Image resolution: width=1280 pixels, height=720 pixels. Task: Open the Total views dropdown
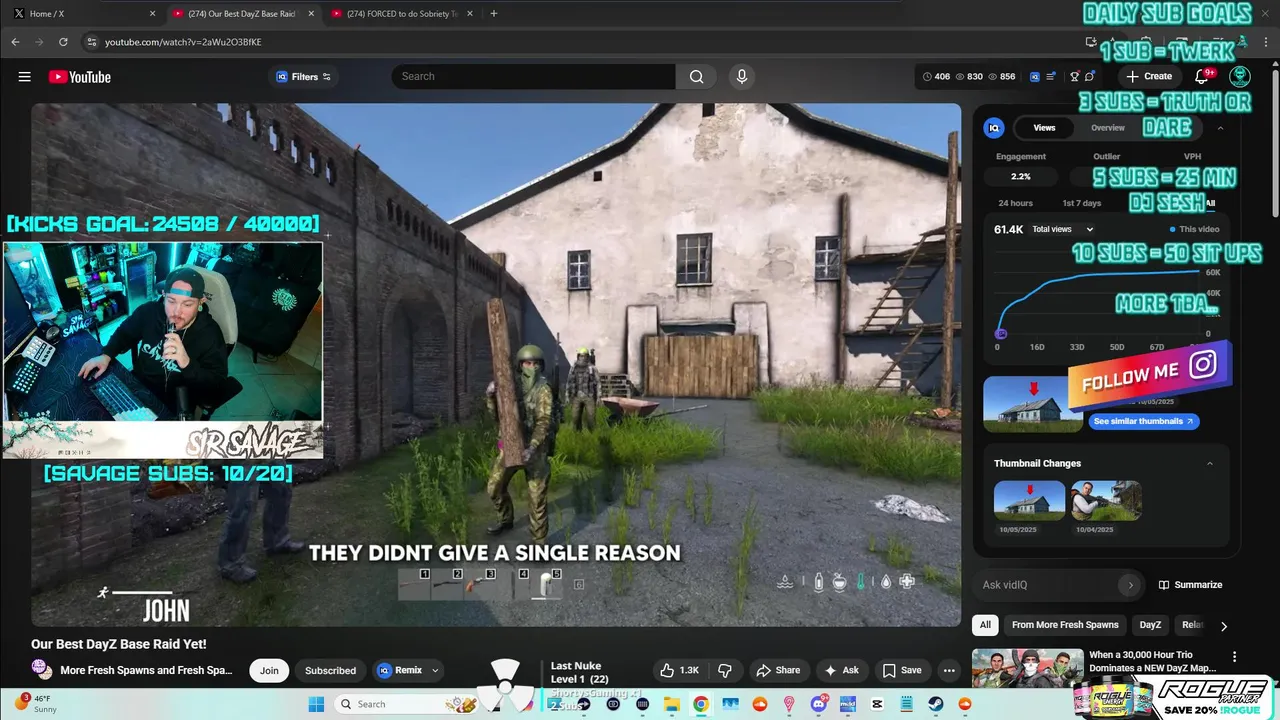pyautogui.click(x=1063, y=229)
